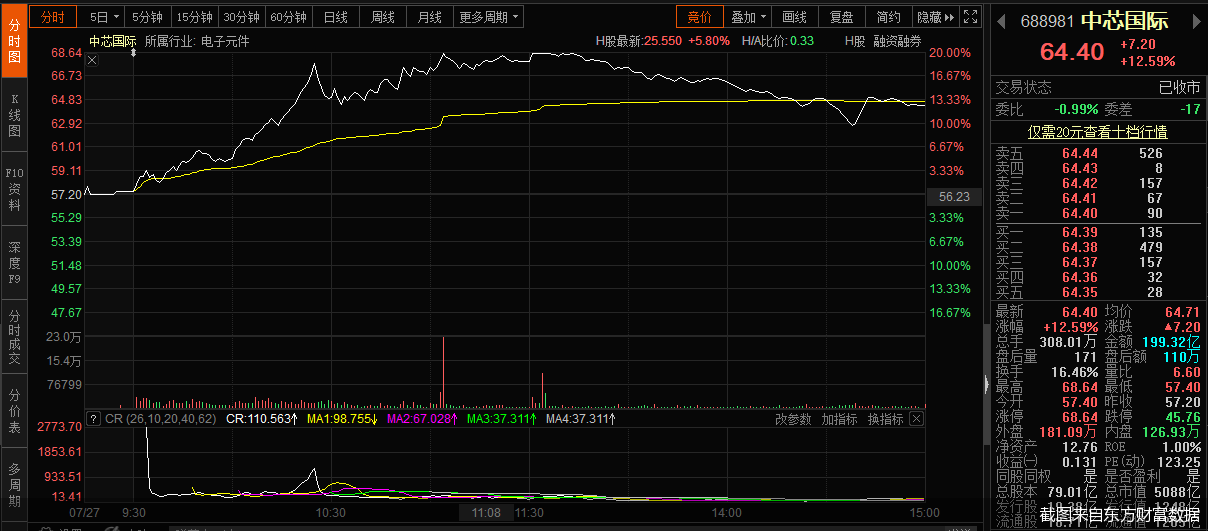This screenshot has width=1208, height=531.
Task: Toggle the 简约 simple mode
Action: click(888, 17)
